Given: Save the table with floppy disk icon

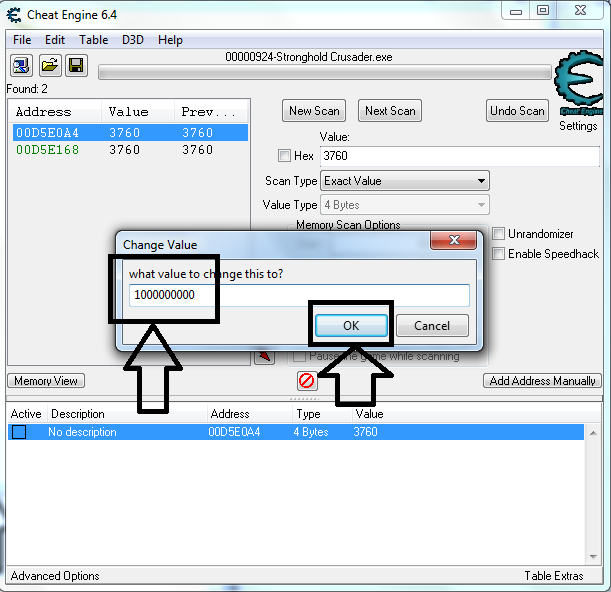Looking at the screenshot, I should [76, 65].
